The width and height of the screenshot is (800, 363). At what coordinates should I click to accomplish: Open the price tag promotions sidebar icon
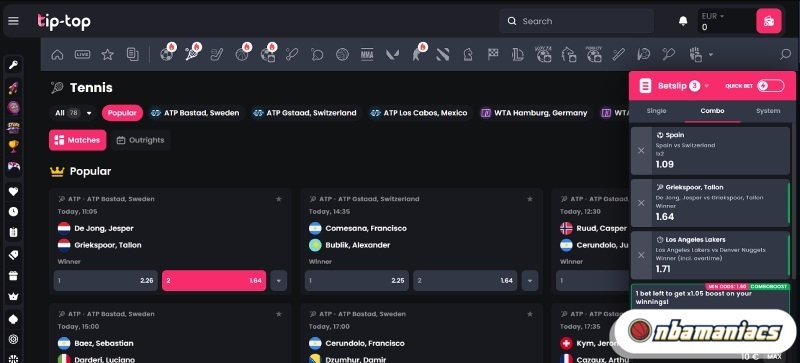[x=13, y=254]
